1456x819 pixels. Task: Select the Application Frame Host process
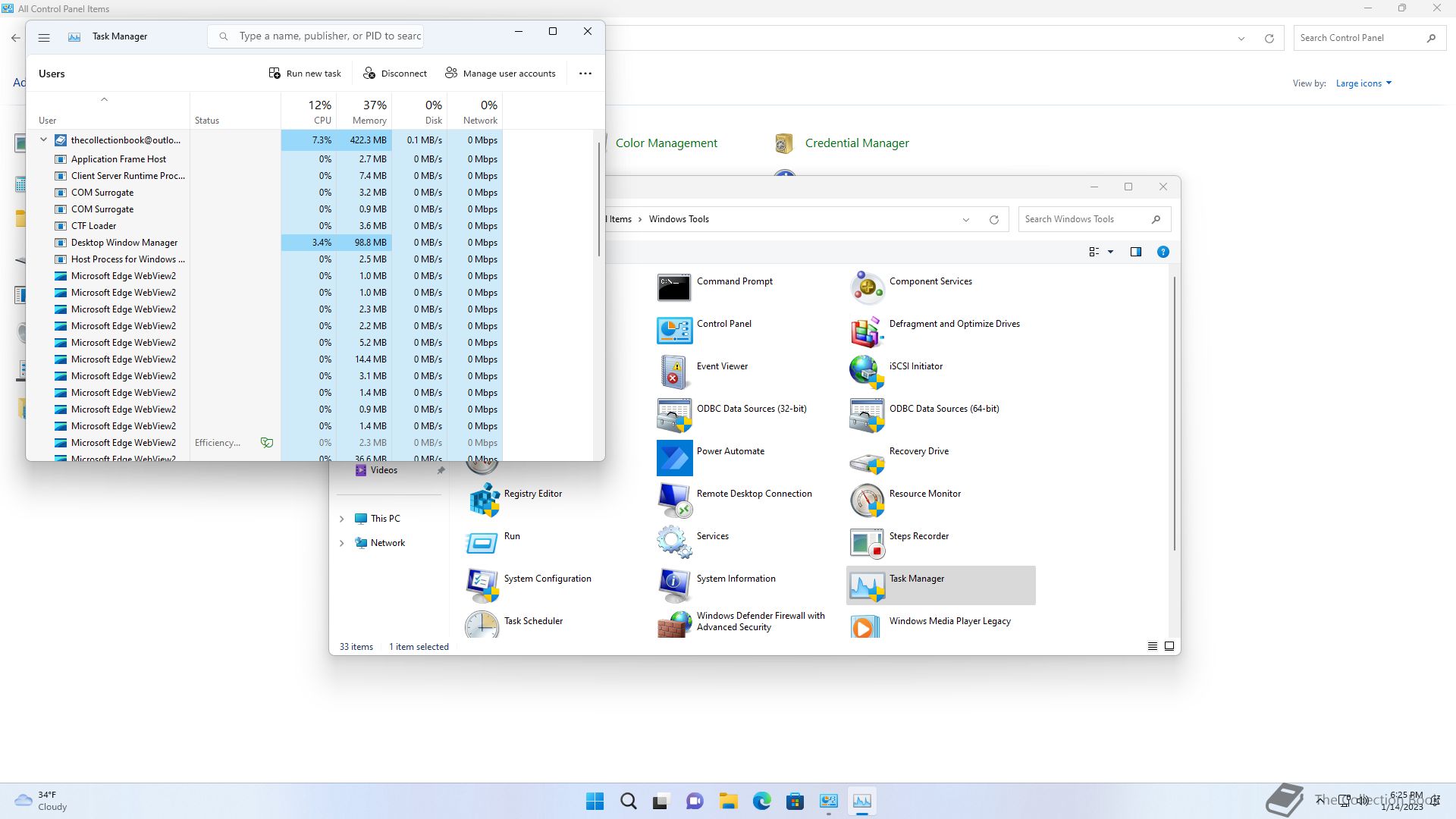coord(265,159)
